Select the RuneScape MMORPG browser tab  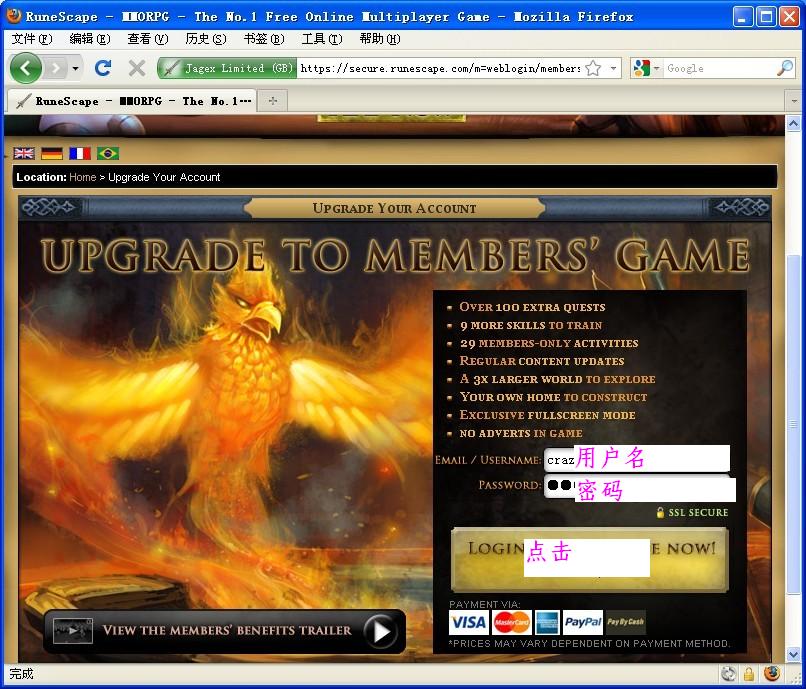(132, 101)
